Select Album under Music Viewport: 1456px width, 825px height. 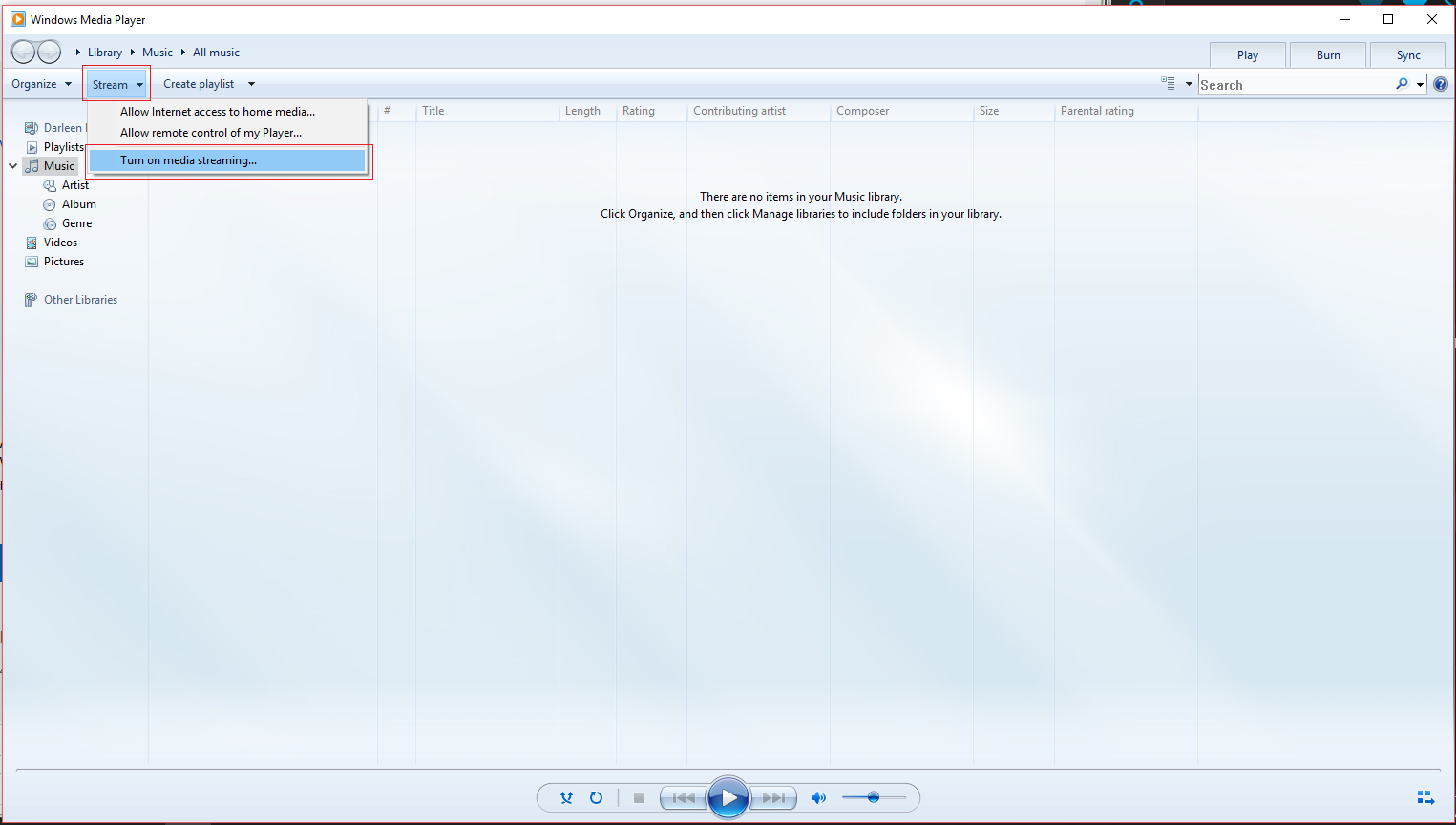click(78, 203)
